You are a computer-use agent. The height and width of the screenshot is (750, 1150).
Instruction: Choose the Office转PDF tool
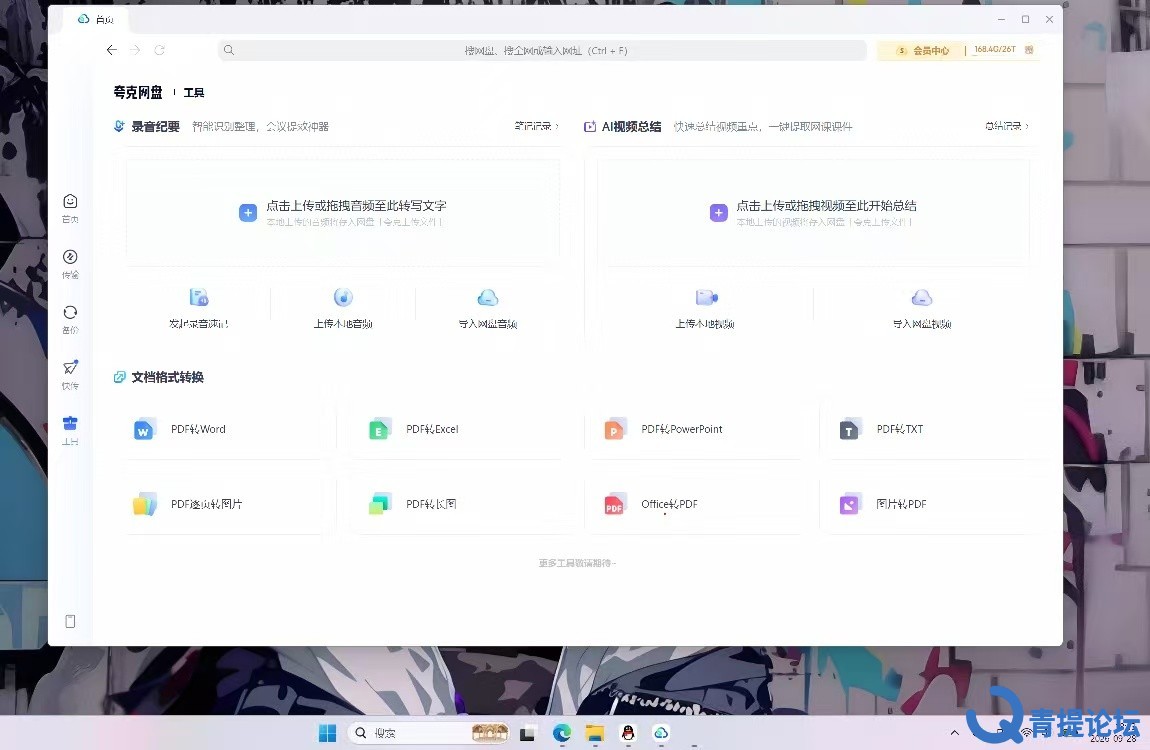click(695, 504)
